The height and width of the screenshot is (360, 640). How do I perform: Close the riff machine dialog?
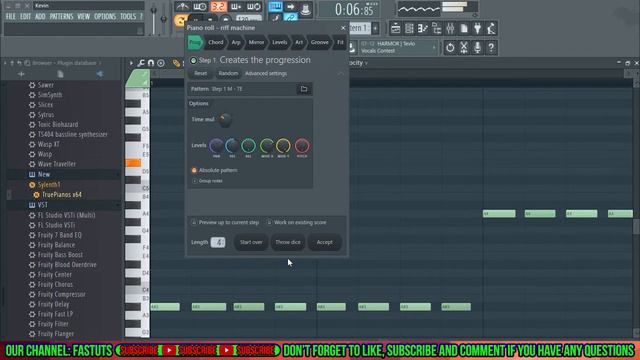click(x=343, y=28)
